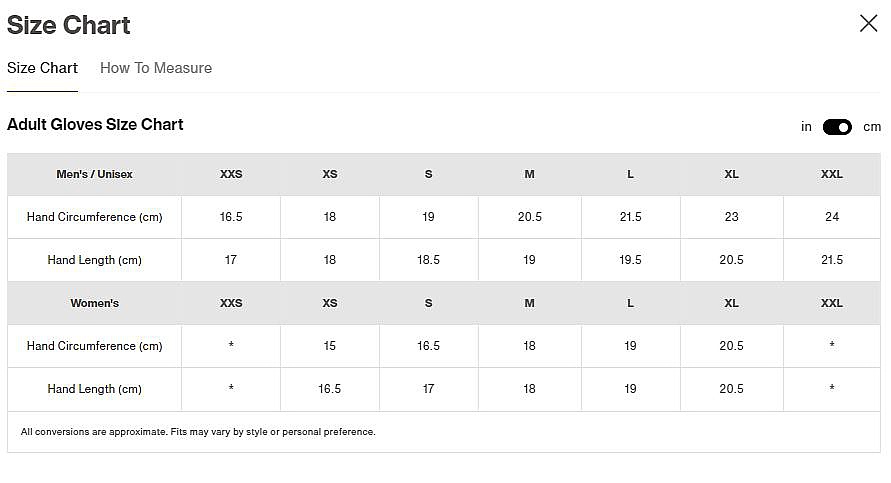Click the conversions are approximate footnote
Screen dimensions: 891x483
tap(198, 432)
